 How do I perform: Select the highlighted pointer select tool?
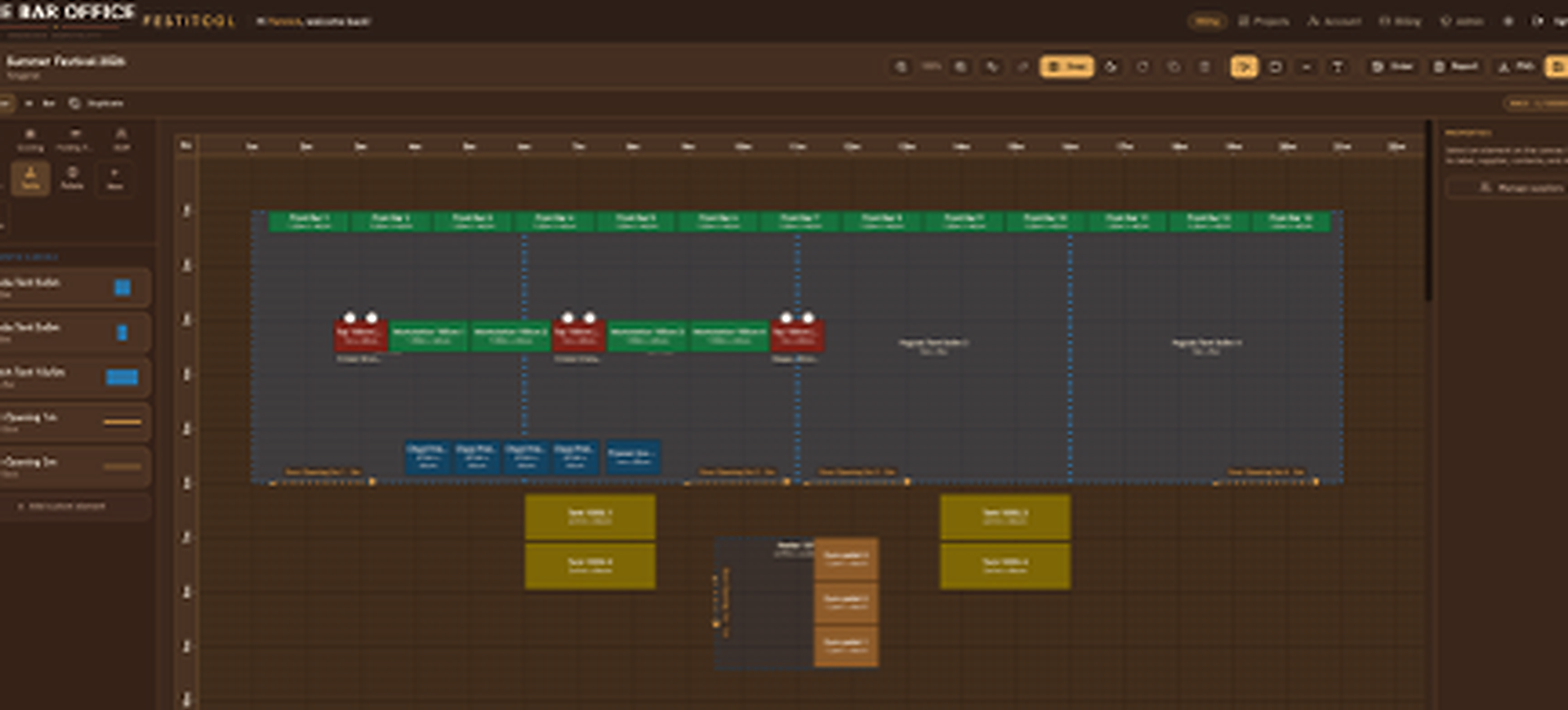click(x=1244, y=67)
